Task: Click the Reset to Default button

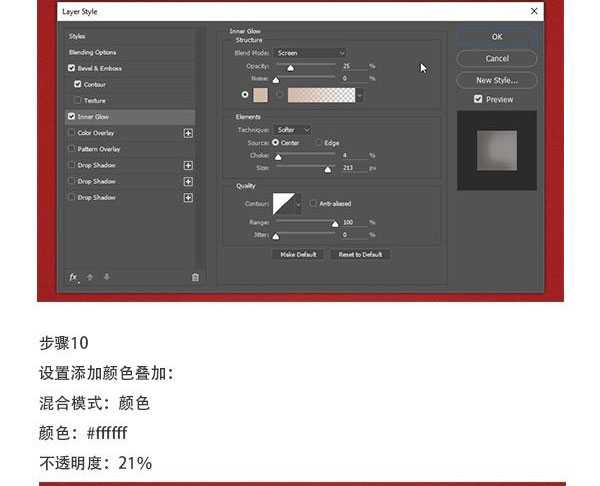Action: 360,254
